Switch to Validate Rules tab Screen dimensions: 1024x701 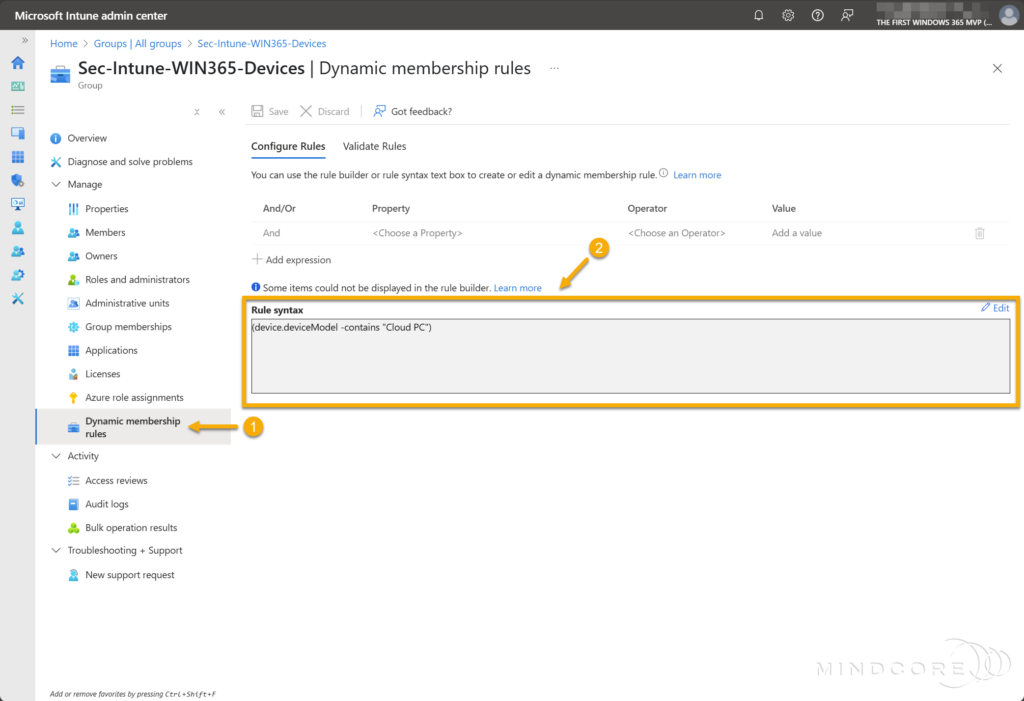(374, 146)
